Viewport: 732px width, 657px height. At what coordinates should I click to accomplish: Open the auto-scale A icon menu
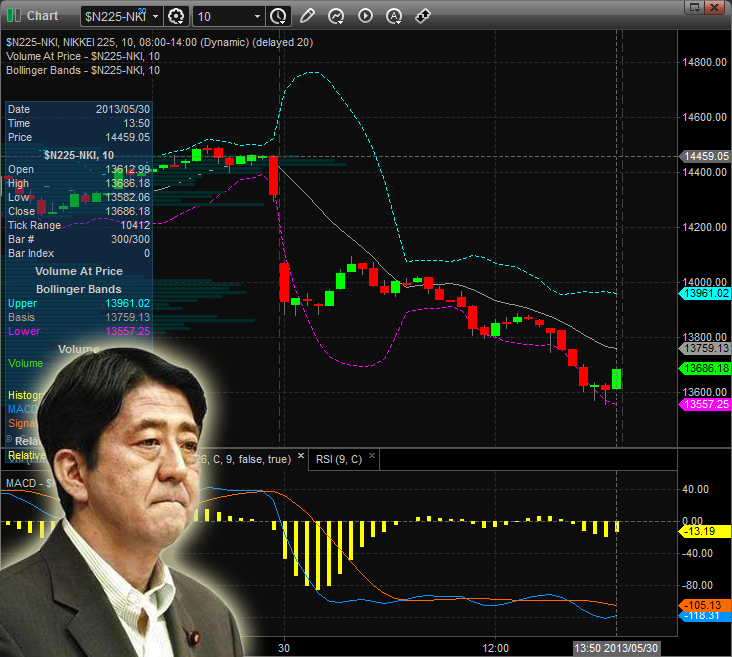tap(394, 16)
